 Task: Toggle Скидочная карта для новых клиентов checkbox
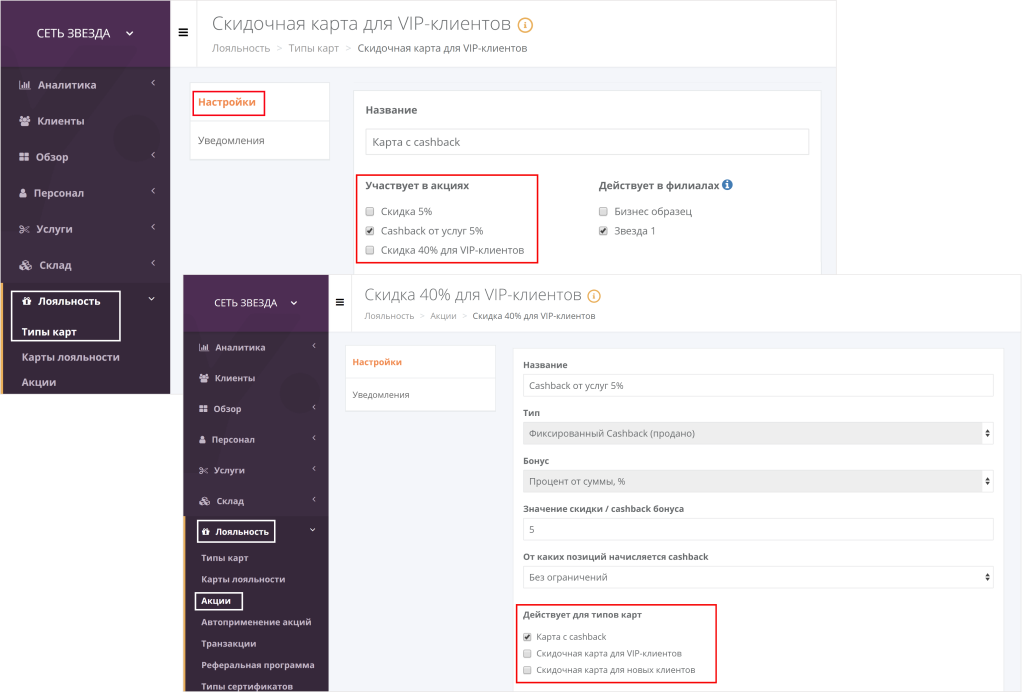(527, 670)
